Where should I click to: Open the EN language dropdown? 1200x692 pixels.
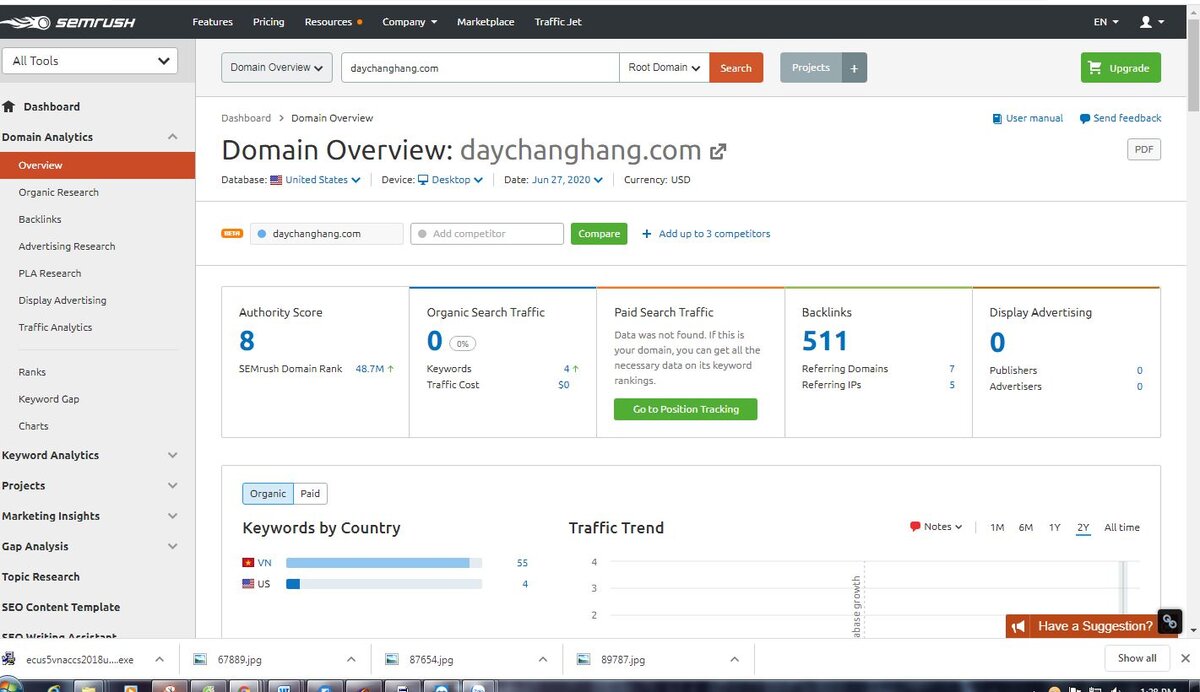click(x=1106, y=21)
